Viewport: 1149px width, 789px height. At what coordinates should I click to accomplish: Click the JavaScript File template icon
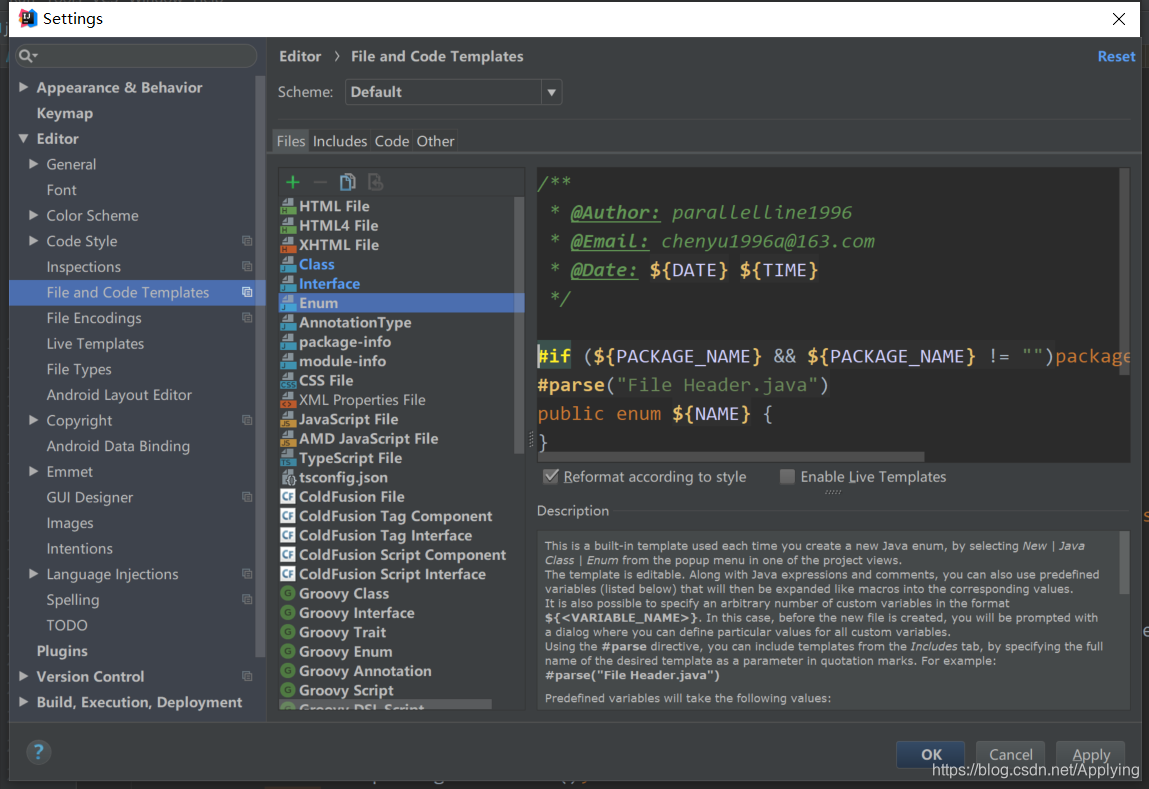click(288, 420)
